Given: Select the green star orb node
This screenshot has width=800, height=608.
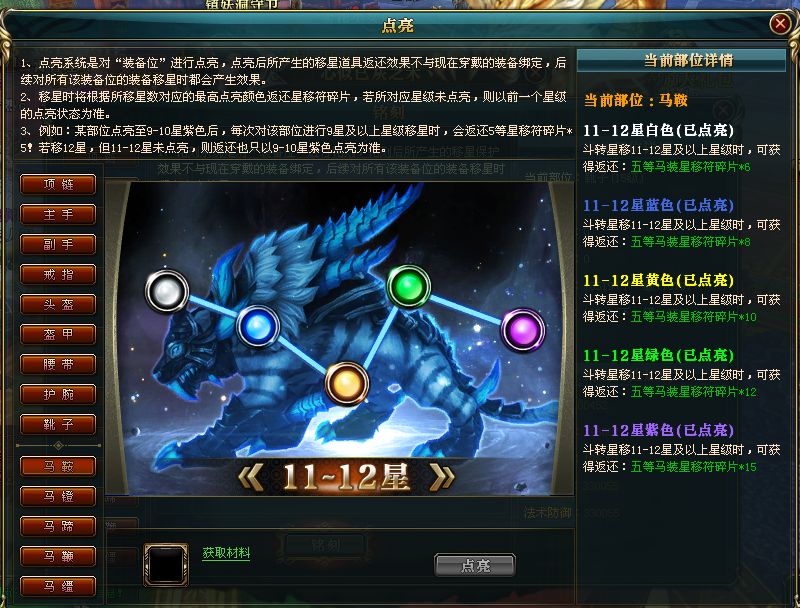Looking at the screenshot, I should (409, 286).
